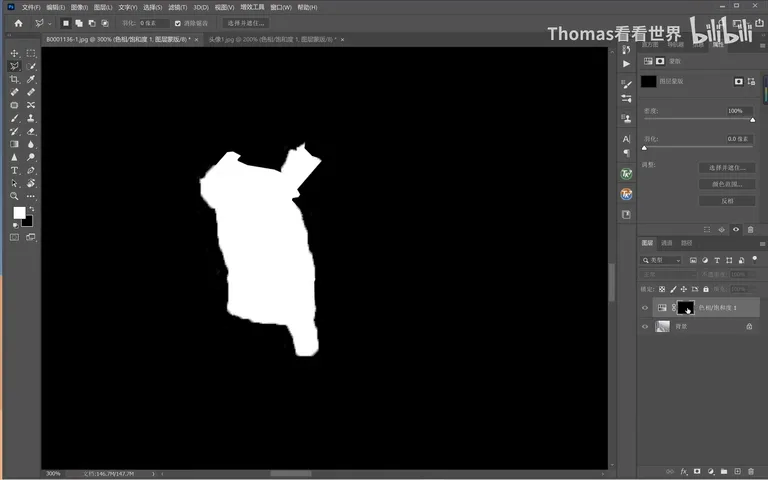Select the Blur tool

(x=31, y=144)
